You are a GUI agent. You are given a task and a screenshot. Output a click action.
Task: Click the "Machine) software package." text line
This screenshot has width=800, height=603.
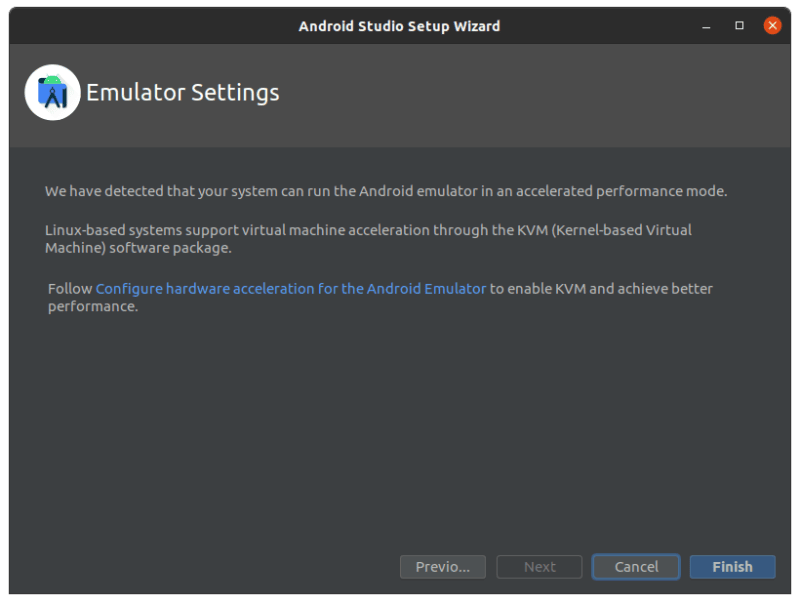coord(138,248)
